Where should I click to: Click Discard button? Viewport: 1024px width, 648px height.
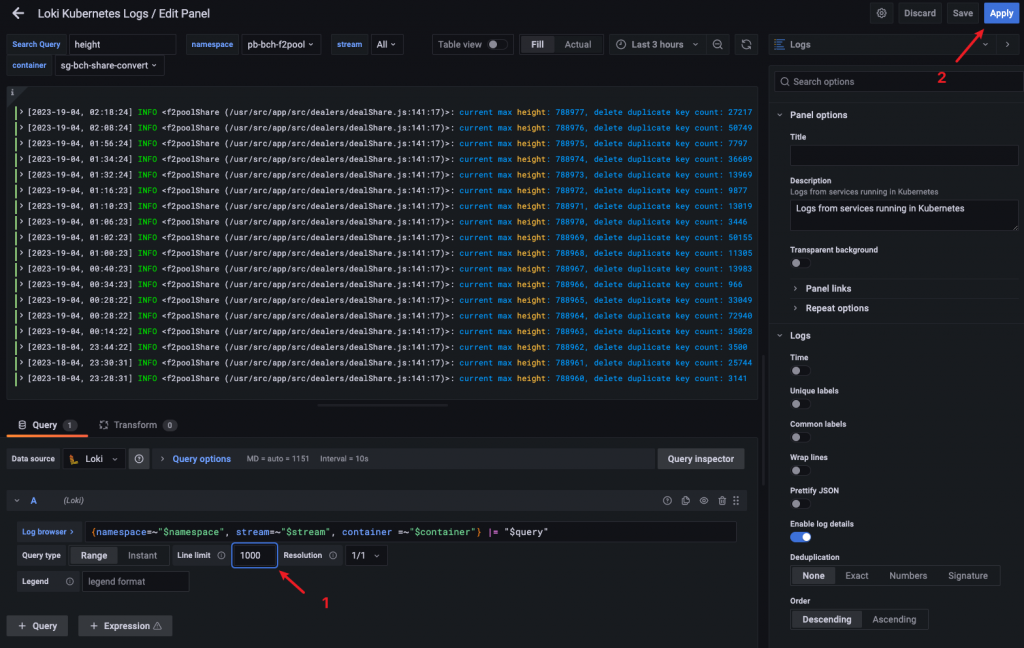click(920, 13)
